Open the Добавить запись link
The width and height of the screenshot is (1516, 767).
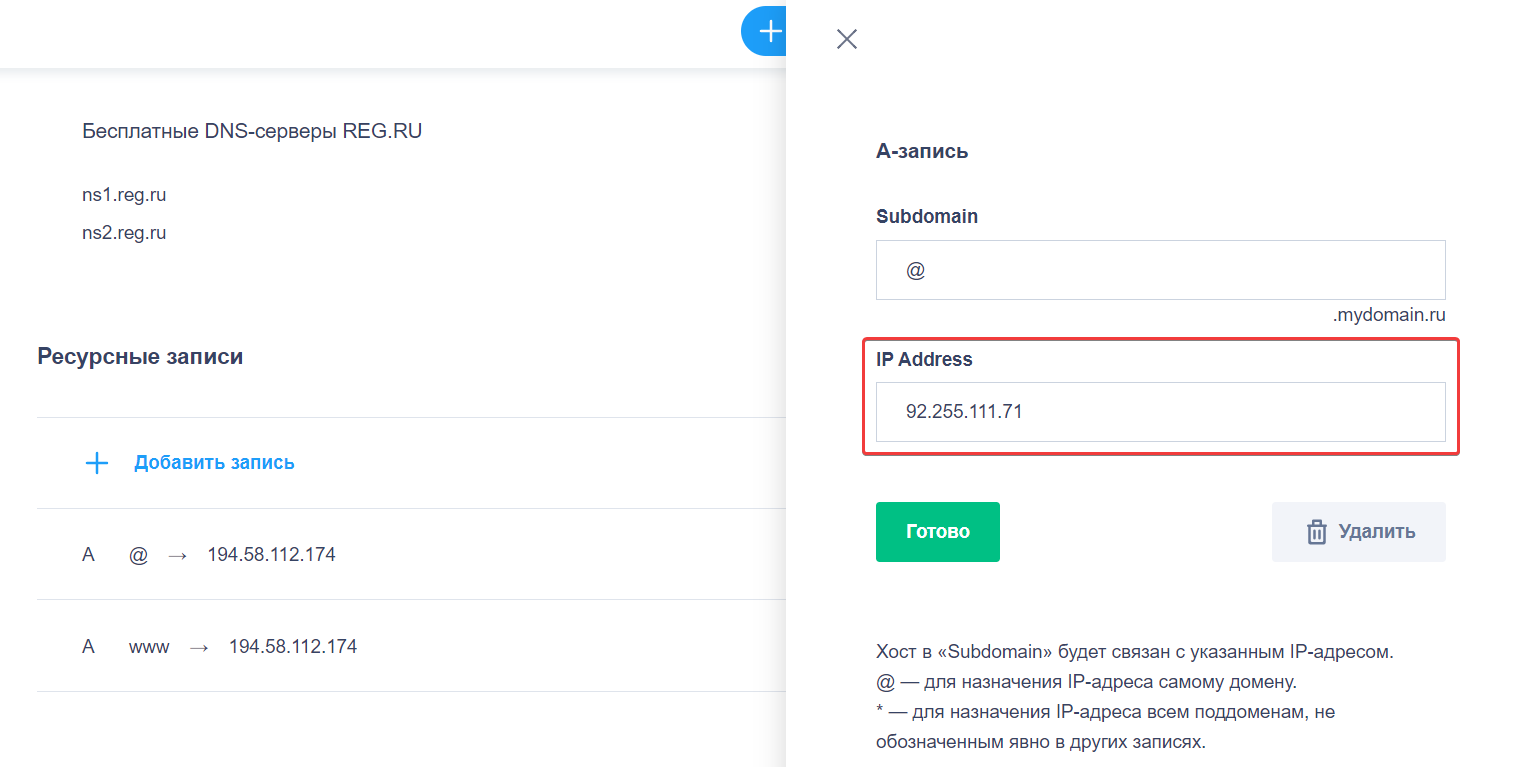pyautogui.click(x=214, y=462)
